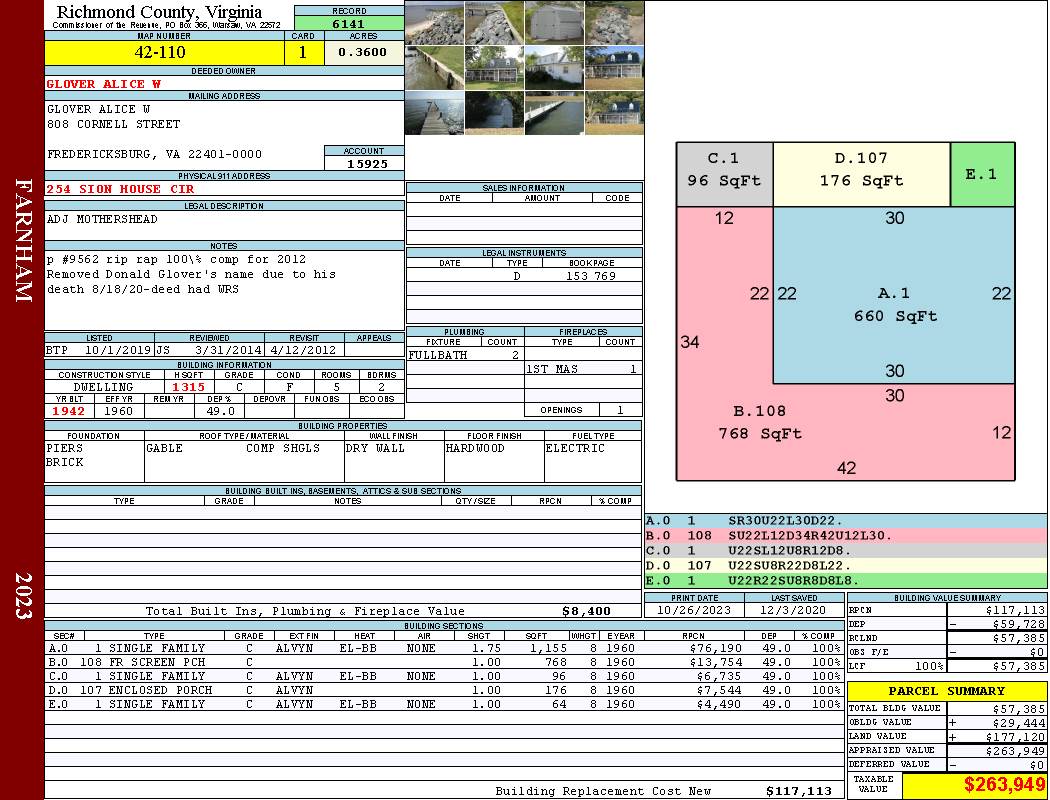
Task: Select the blue A.1 660 SqFt sketch section
Action: (x=894, y=295)
